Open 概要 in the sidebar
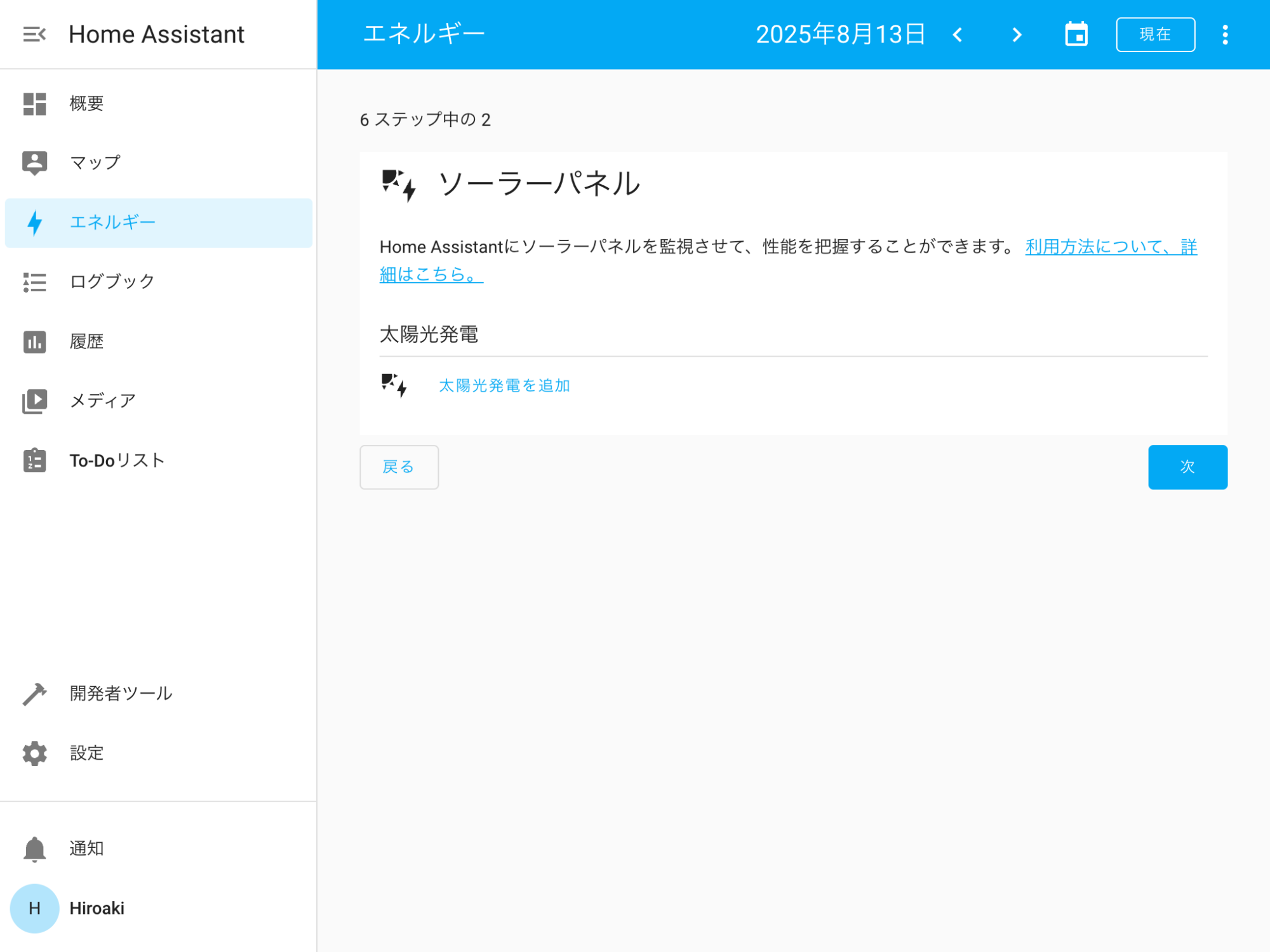This screenshot has height=952, width=1270. pyautogui.click(x=159, y=103)
